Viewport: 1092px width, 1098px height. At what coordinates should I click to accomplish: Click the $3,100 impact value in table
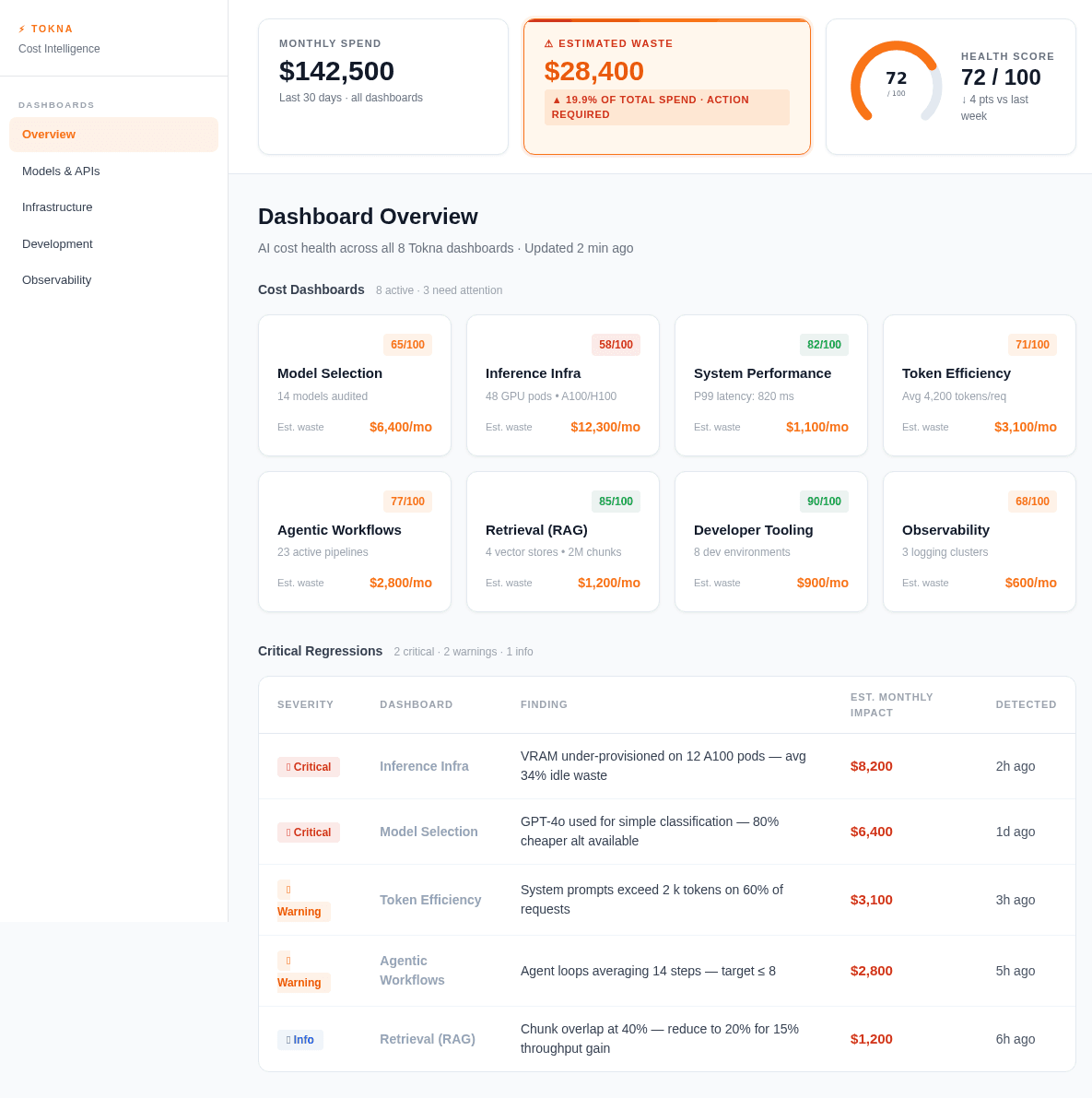tap(872, 900)
